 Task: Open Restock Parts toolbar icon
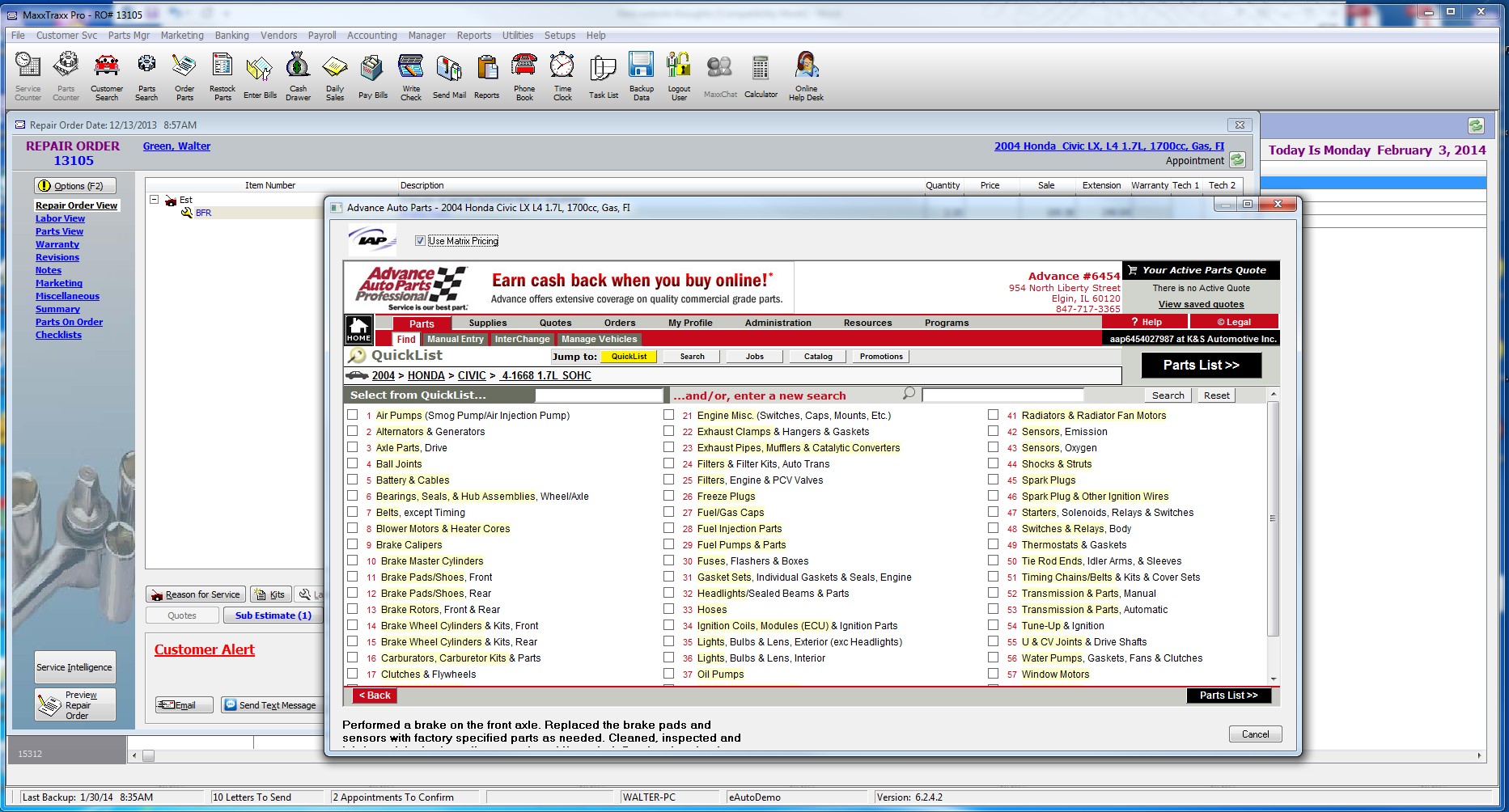tap(223, 76)
